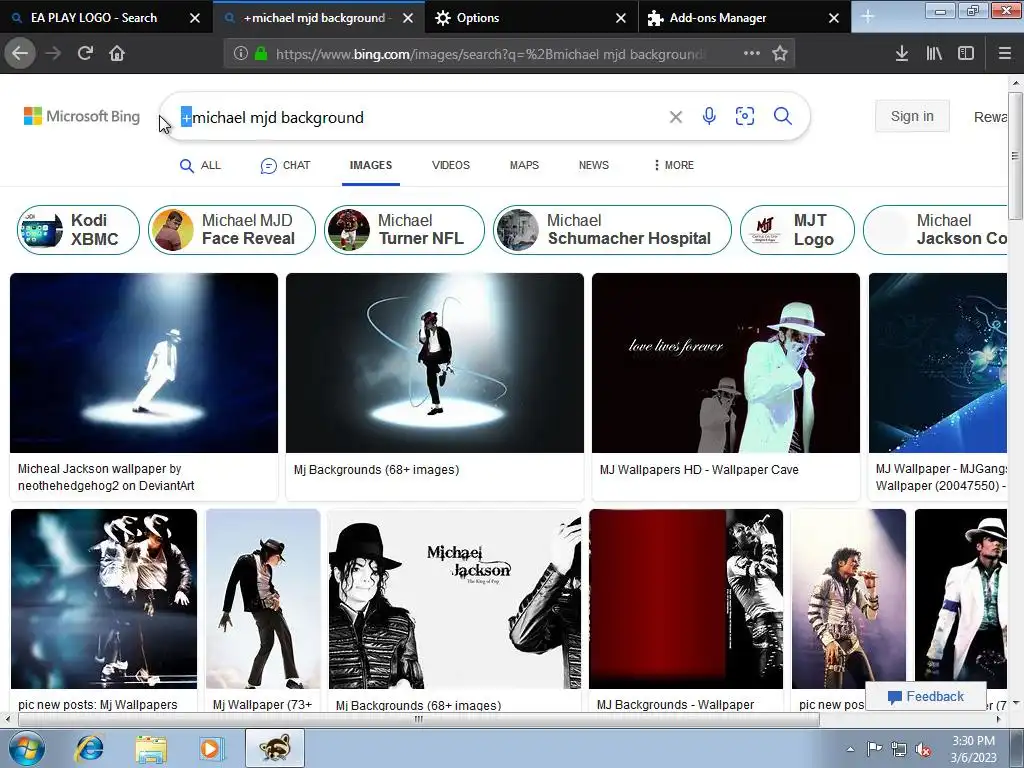Viewport: 1024px width, 768px height.
Task: Click MJ Wallpapers HD - Wallpaper Cave caption
Action: (699, 470)
